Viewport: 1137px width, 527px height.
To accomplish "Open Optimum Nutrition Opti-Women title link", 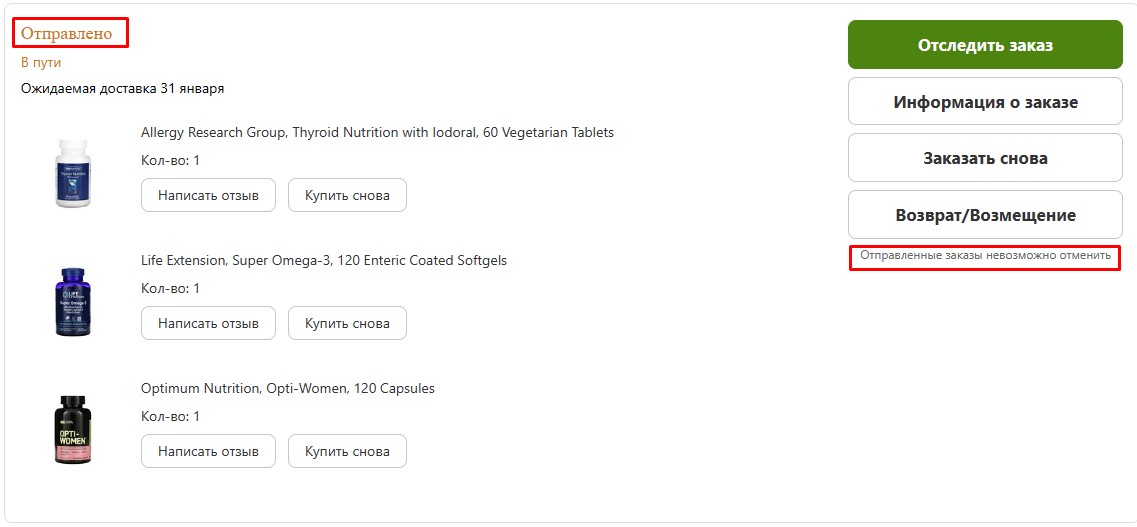I will (x=288, y=389).
